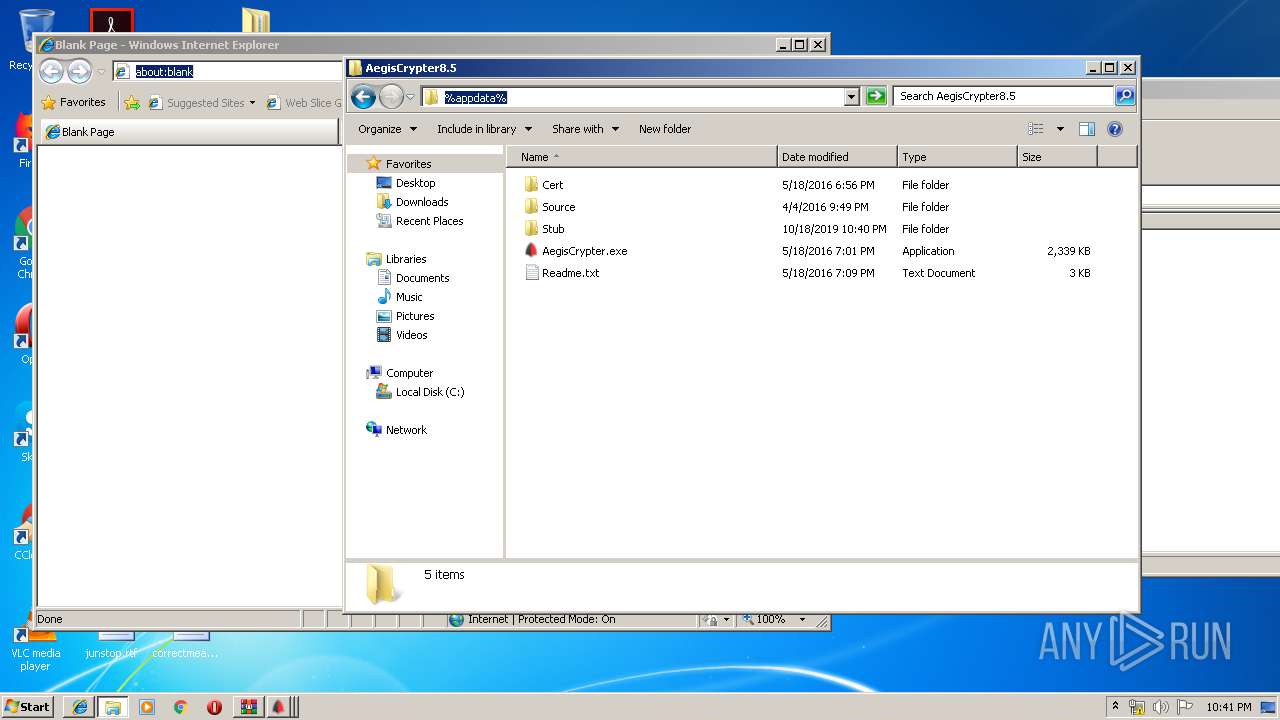Show hidden tray icons arrow
Image resolution: width=1280 pixels, height=720 pixels.
pyautogui.click(x=1115, y=706)
